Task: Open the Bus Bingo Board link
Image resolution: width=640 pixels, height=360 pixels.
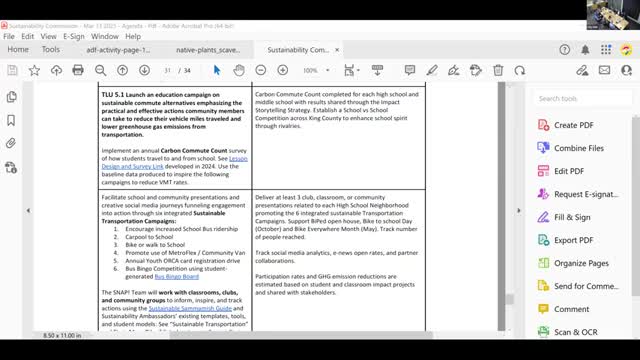Action: pos(177,276)
